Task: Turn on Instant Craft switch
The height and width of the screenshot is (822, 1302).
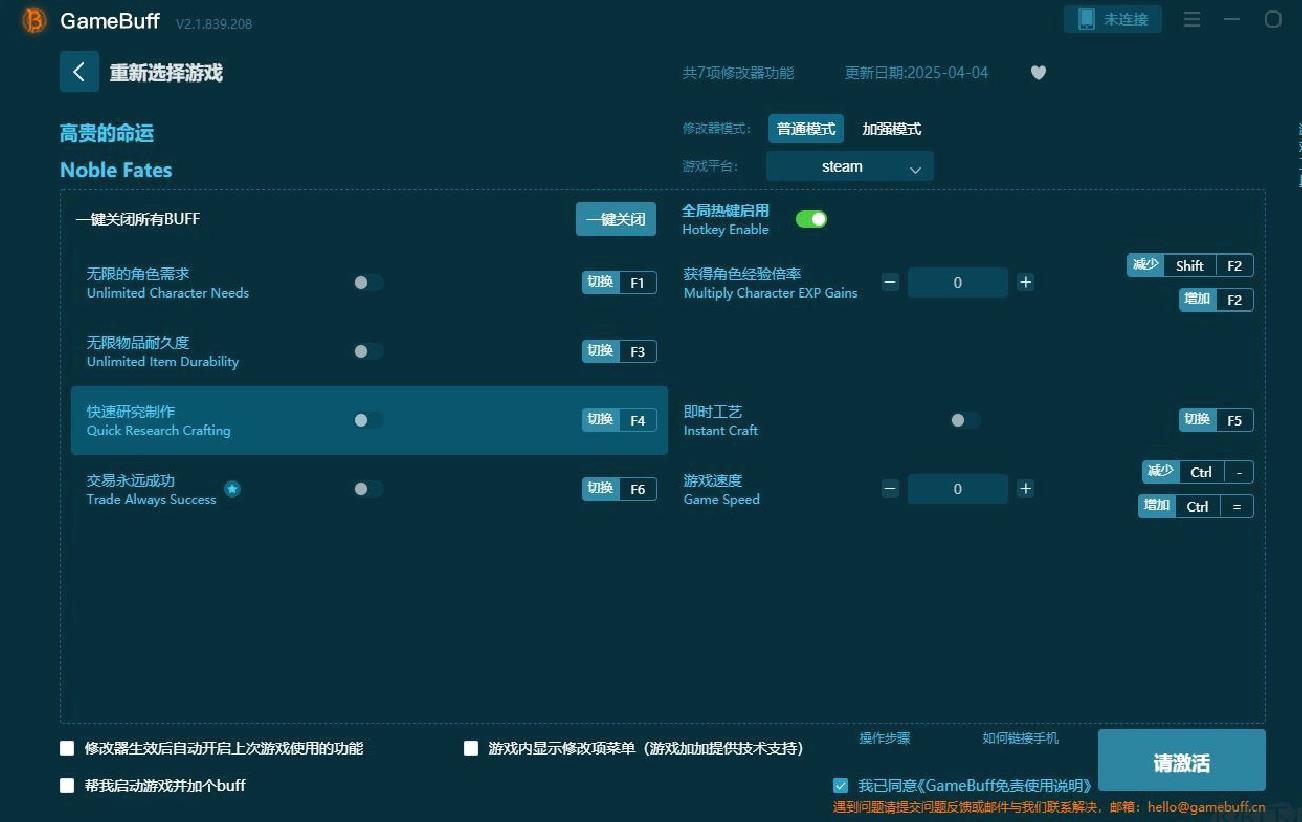Action: click(965, 420)
